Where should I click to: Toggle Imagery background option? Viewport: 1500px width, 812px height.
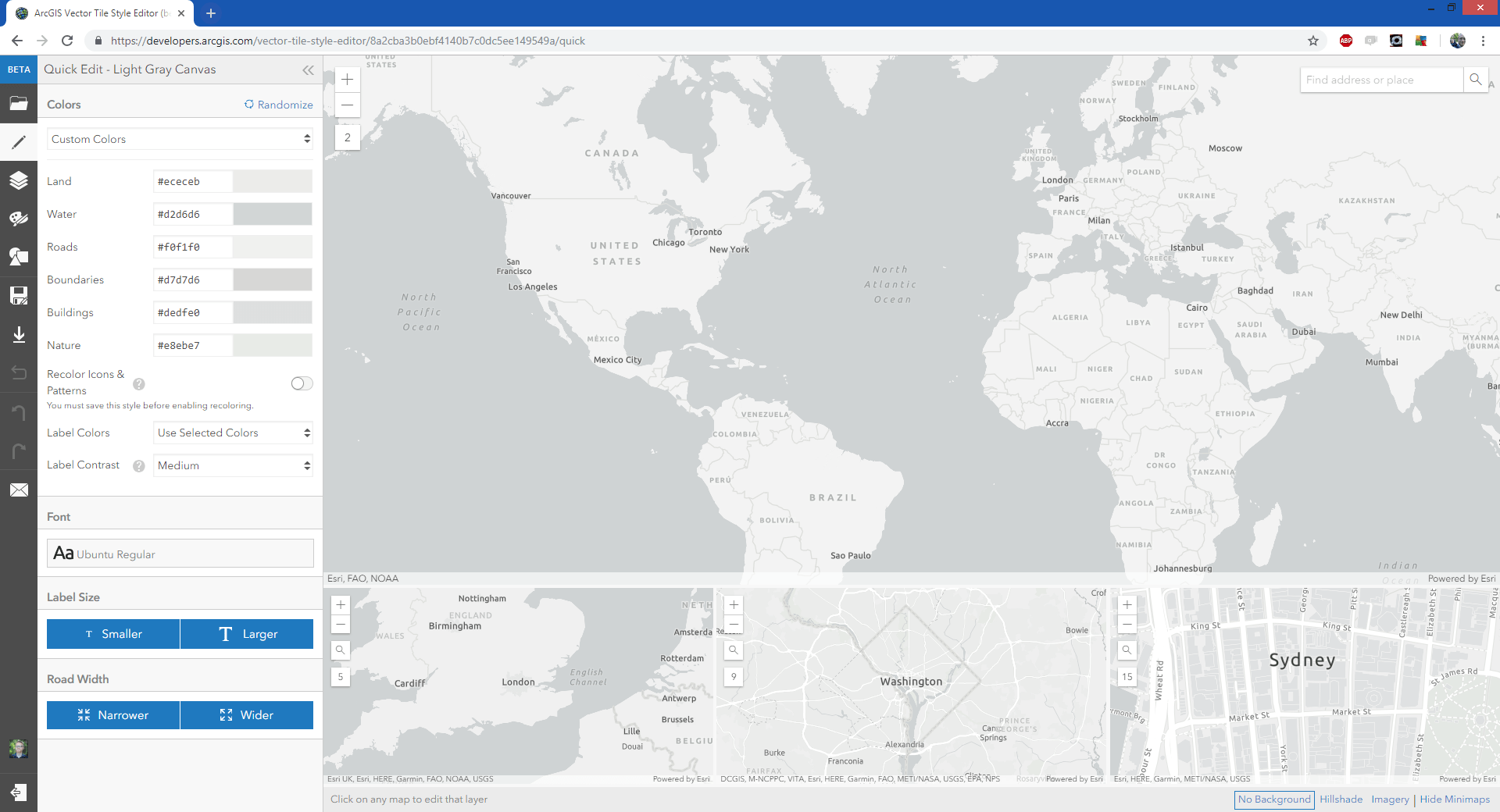(x=1390, y=799)
